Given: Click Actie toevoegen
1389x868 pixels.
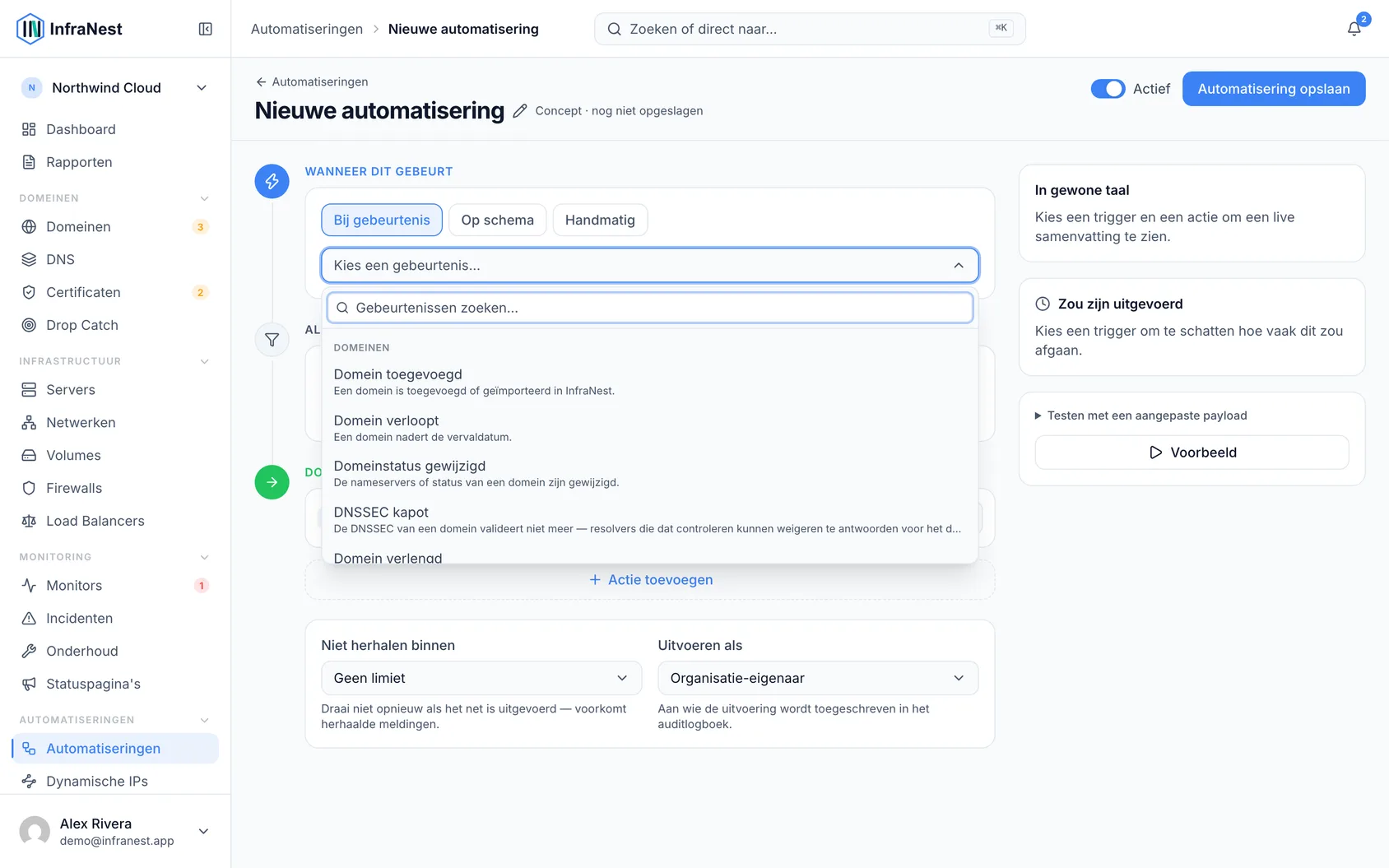Looking at the screenshot, I should click(650, 580).
